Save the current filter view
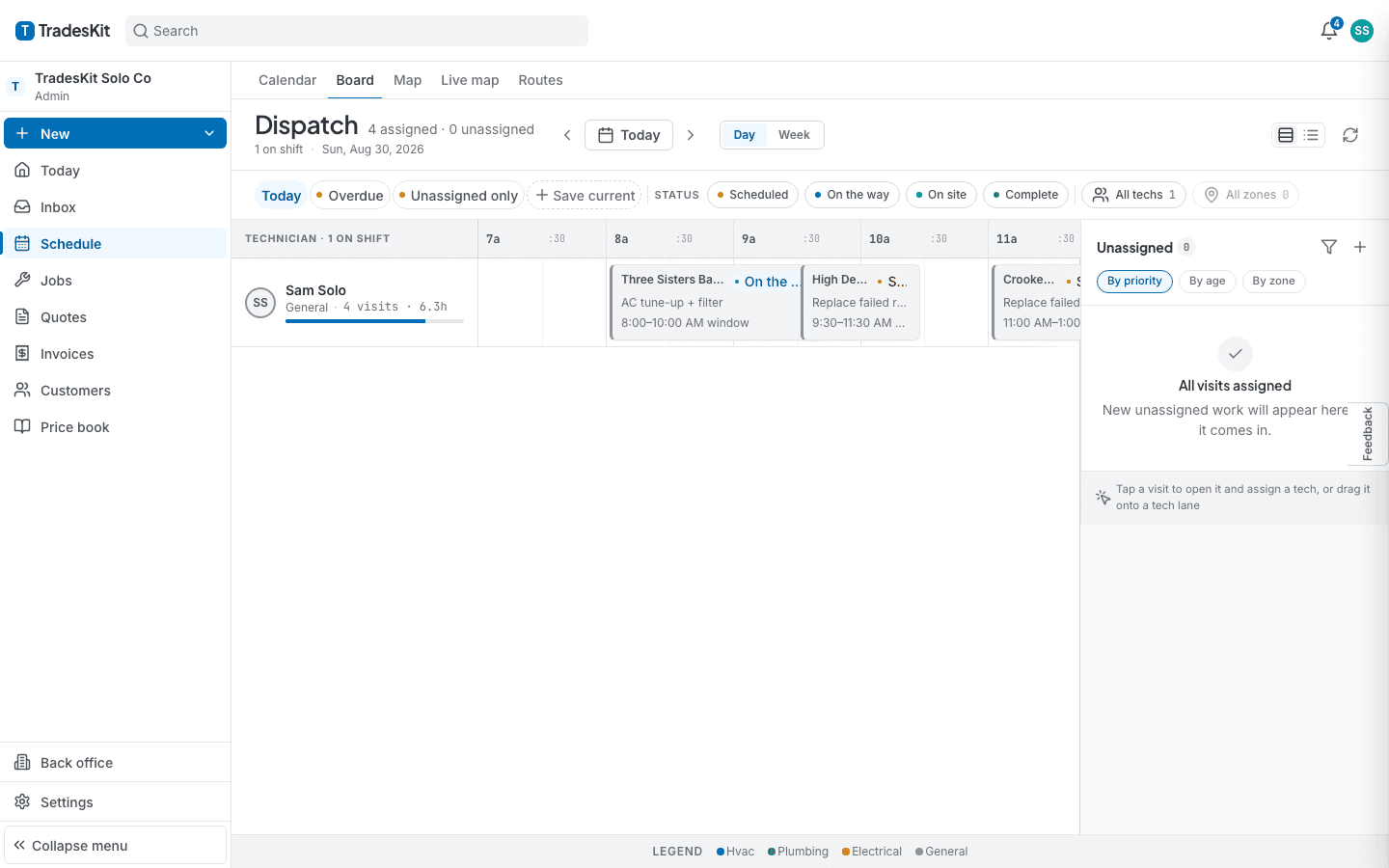Image resolution: width=1389 pixels, height=868 pixels. tap(585, 196)
